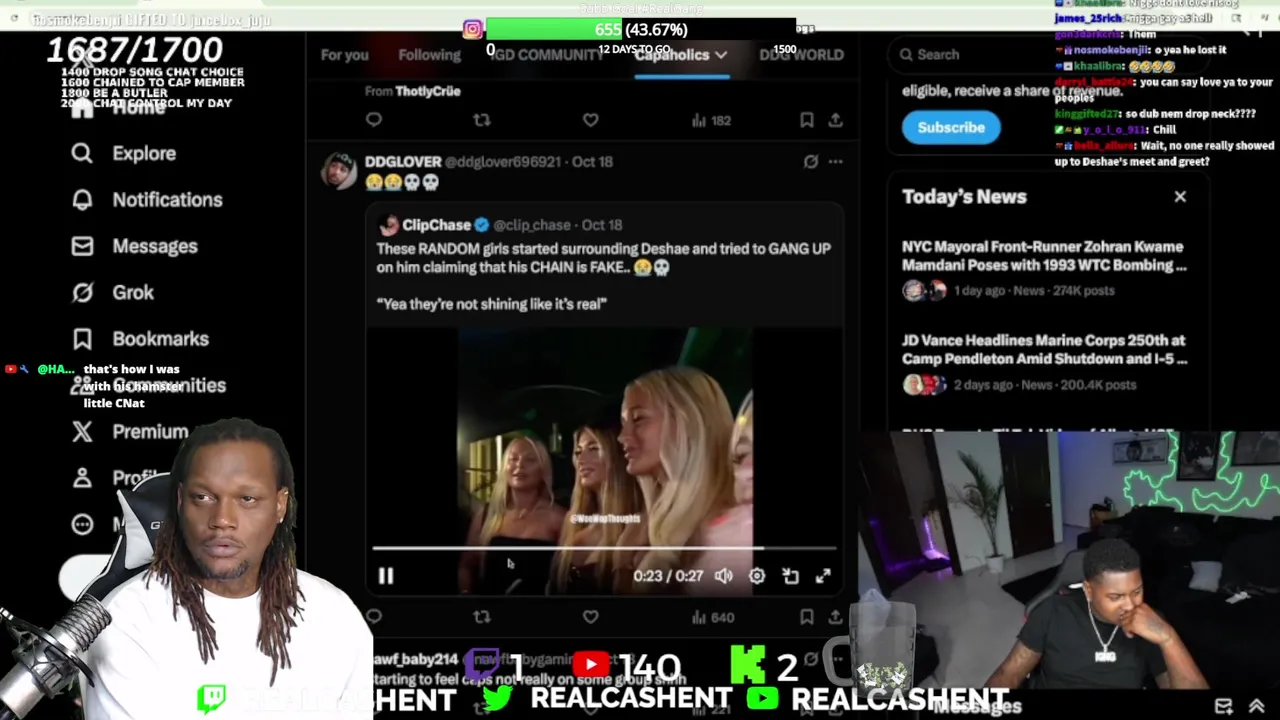Open Grok from the sidebar

pyautogui.click(x=113, y=292)
